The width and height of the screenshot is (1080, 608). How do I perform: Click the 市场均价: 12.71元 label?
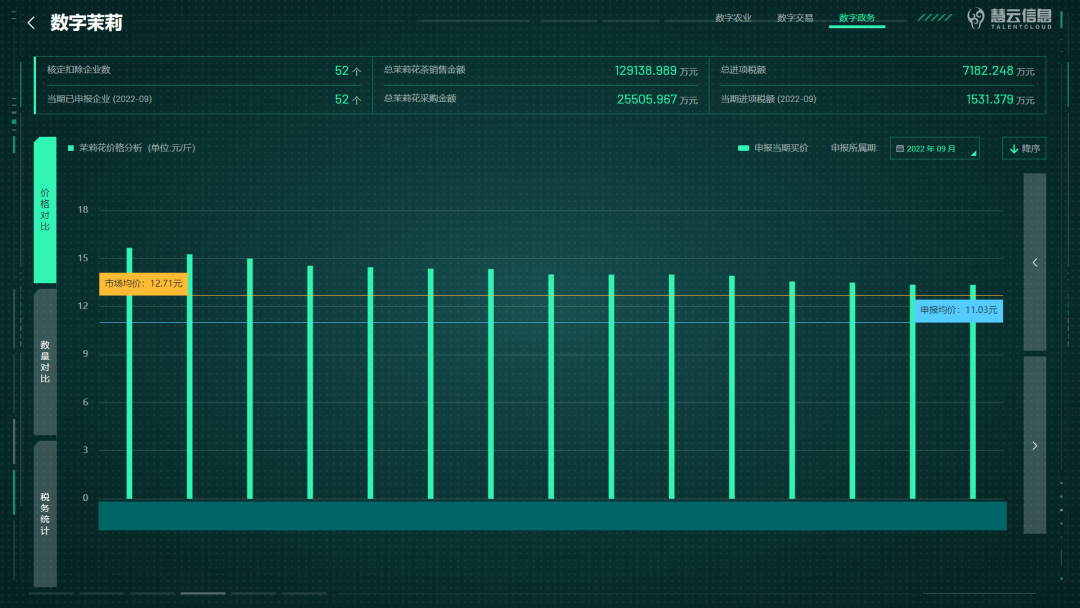click(x=143, y=284)
